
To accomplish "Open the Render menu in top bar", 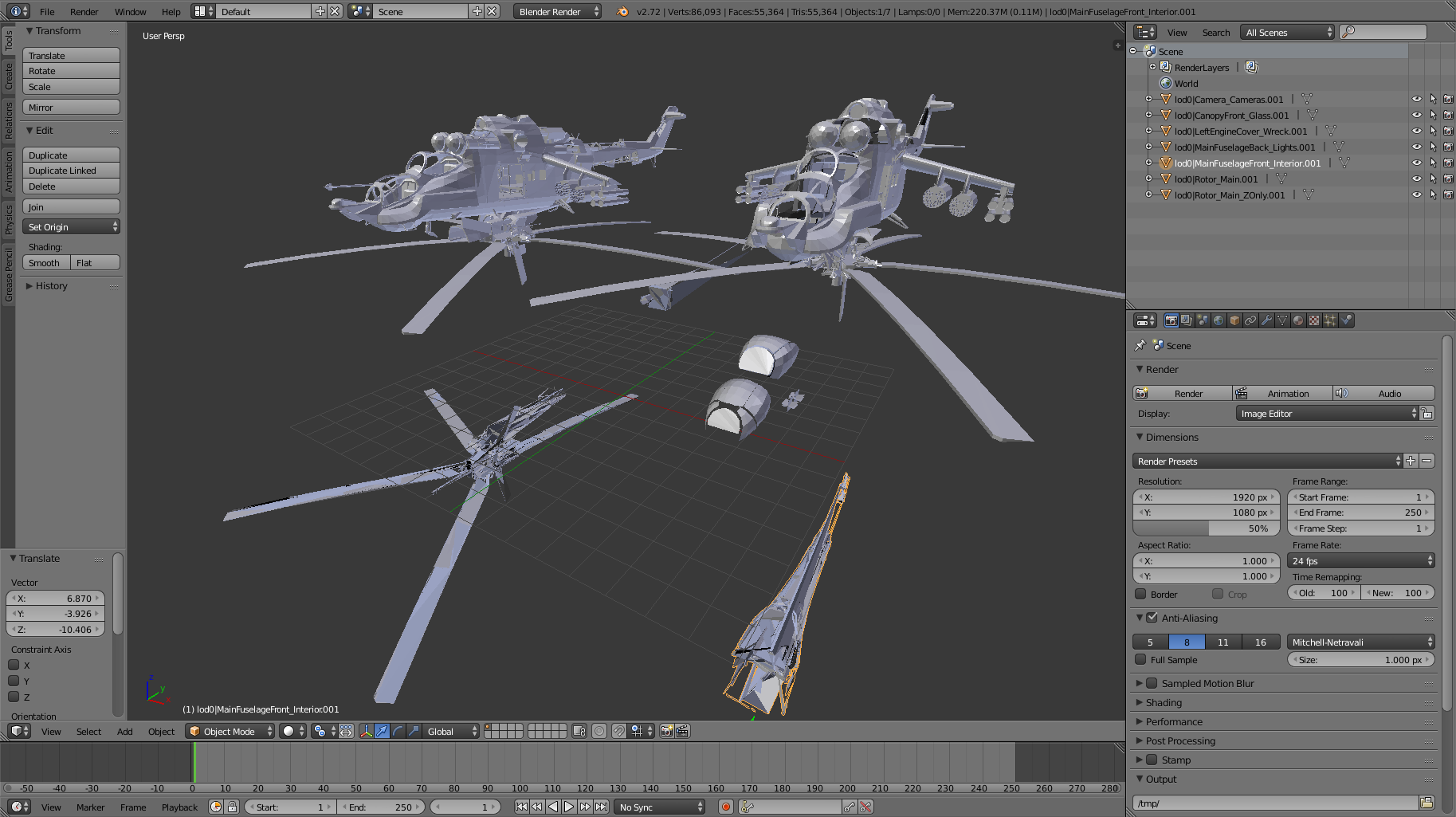I will [84, 11].
